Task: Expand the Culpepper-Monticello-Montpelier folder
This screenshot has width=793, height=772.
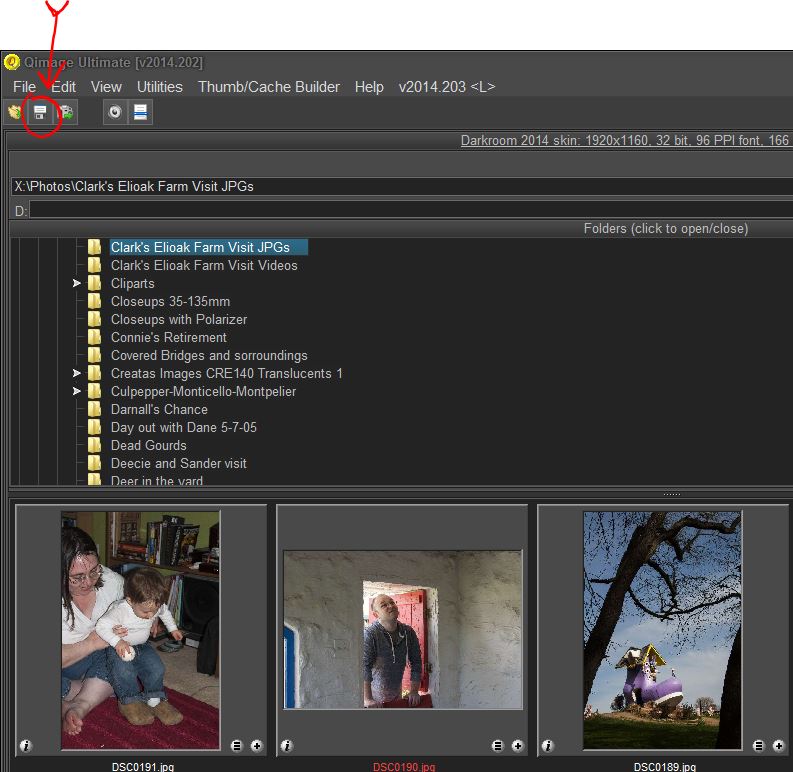Action: 77,392
